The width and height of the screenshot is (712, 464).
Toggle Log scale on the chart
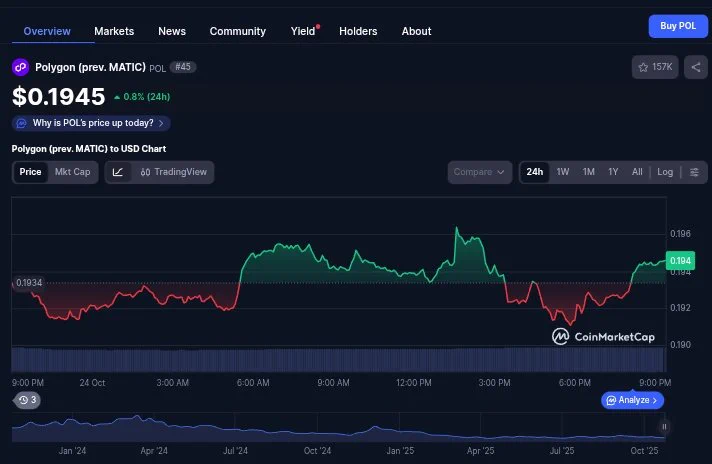point(665,172)
